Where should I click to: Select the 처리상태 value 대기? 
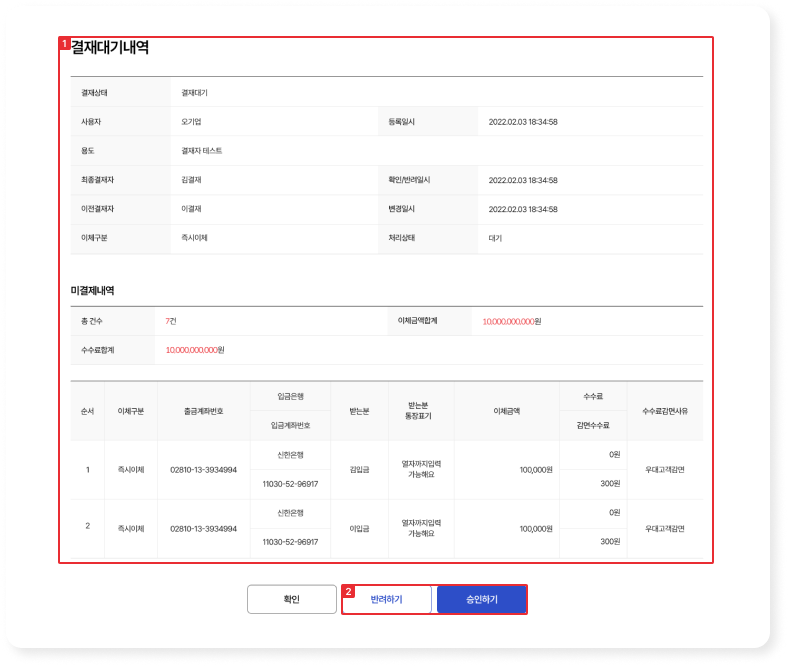click(x=495, y=238)
